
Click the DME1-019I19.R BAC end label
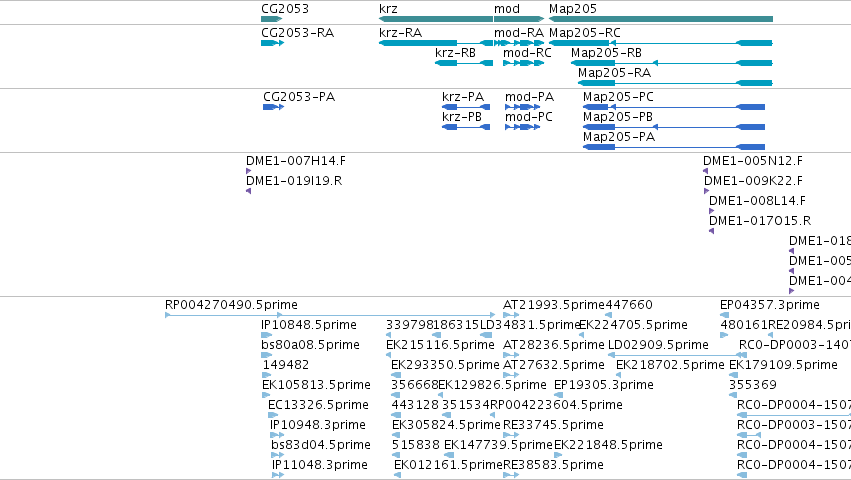pos(294,181)
